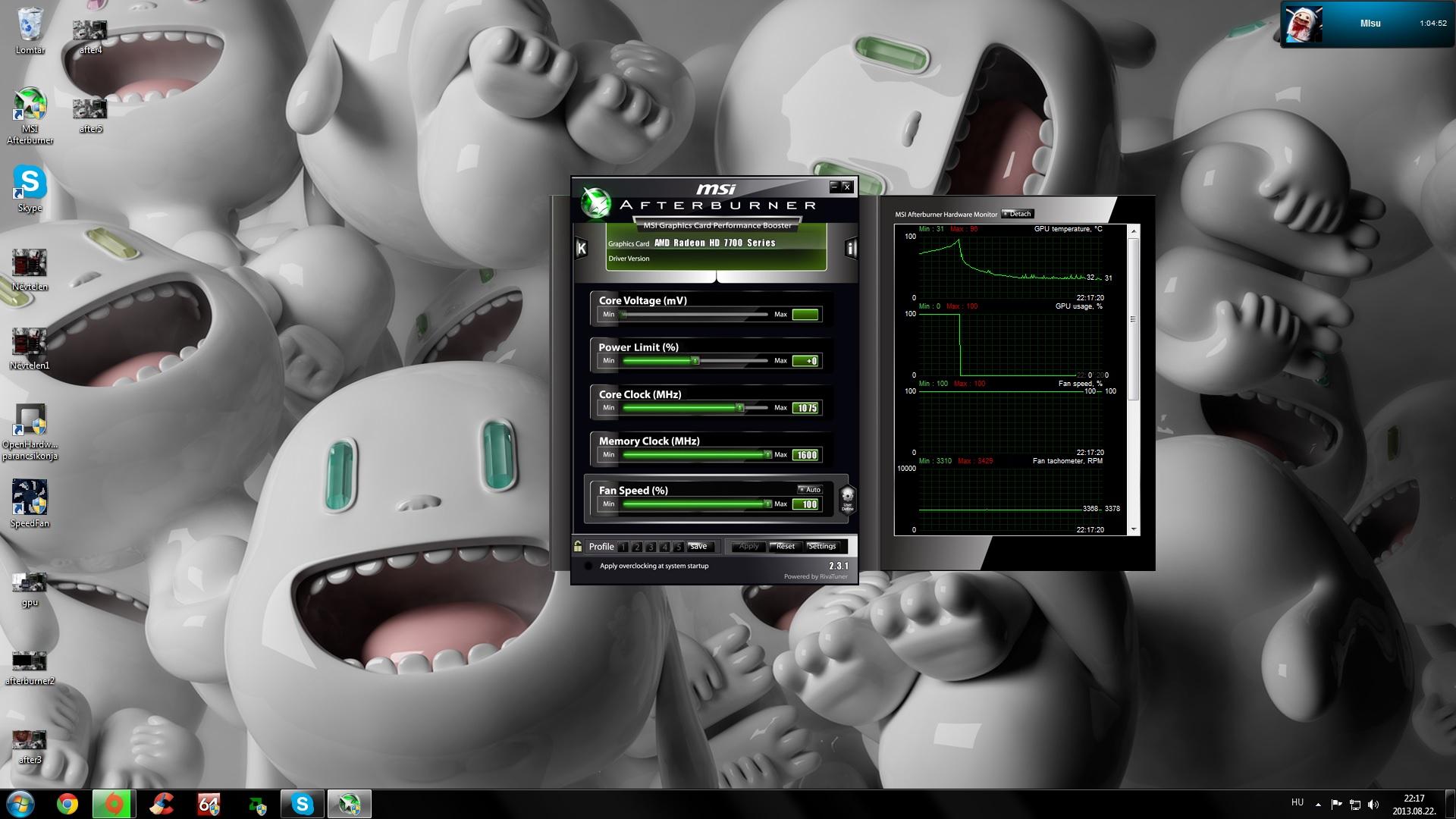This screenshot has width=1456, height=819.
Task: Open the taskbar clock 22:17
Action: [1414, 805]
